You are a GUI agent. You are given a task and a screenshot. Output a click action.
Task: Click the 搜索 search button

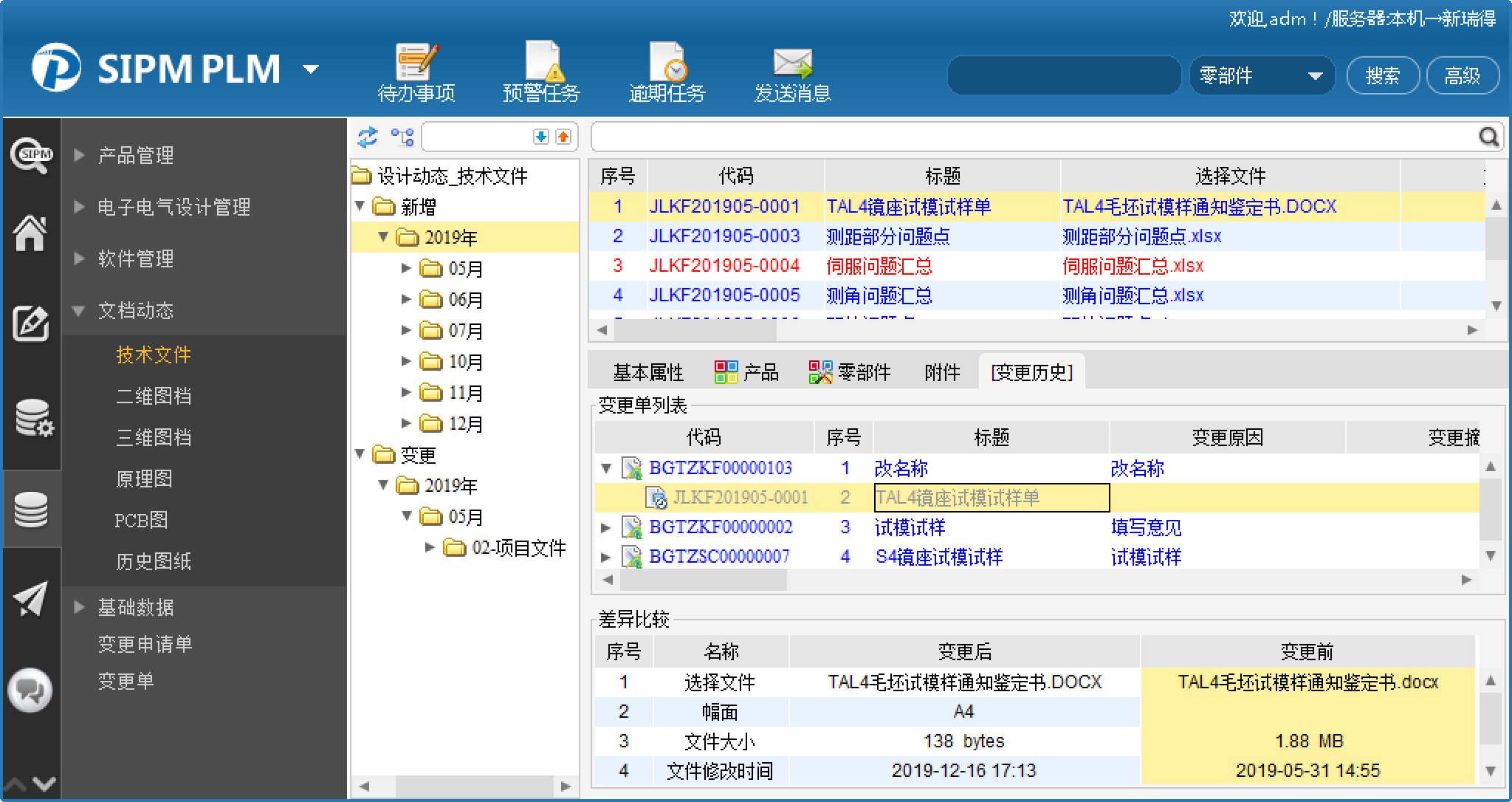point(1382,76)
